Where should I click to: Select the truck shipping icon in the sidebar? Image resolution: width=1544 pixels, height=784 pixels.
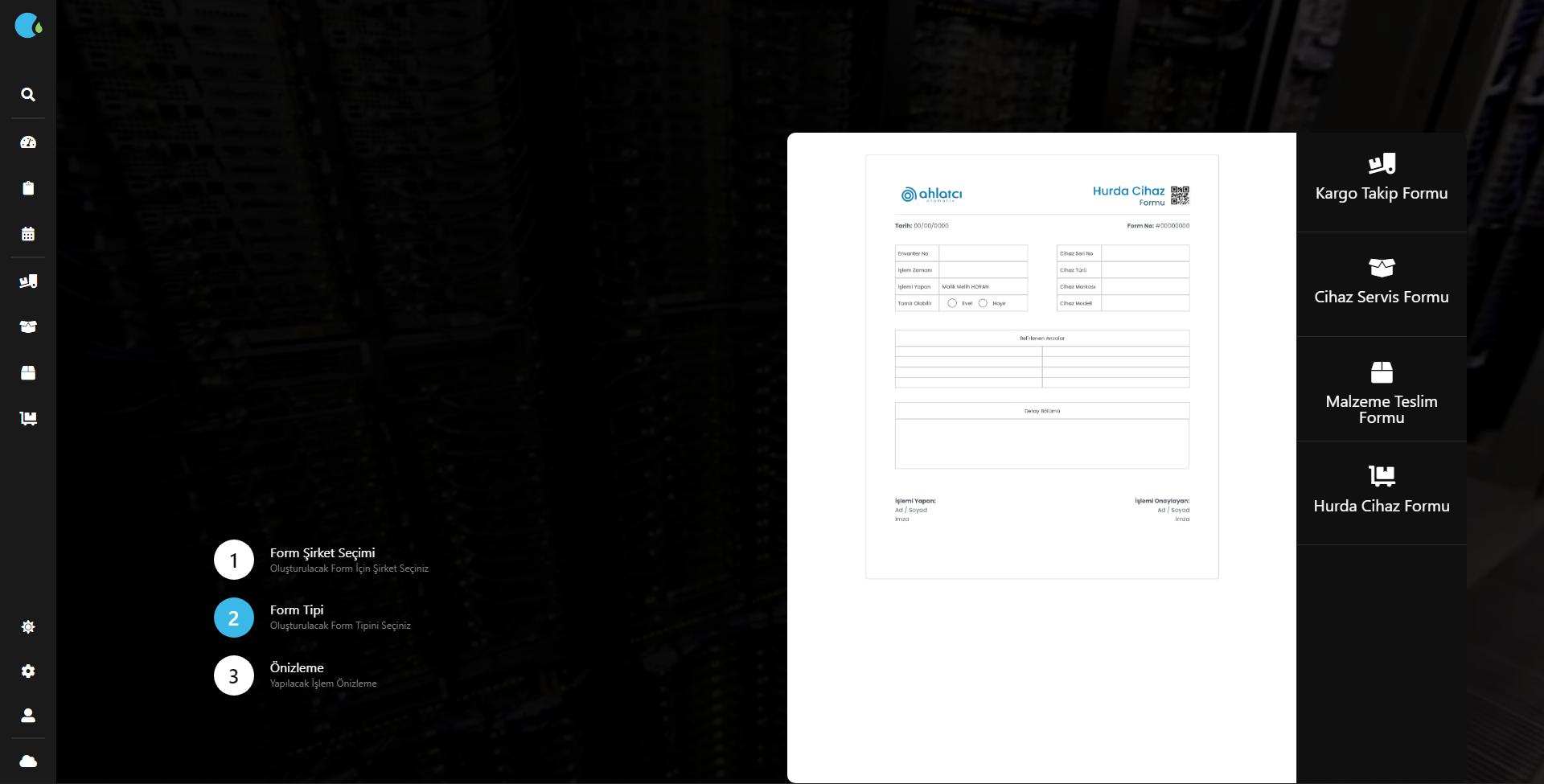point(28,281)
